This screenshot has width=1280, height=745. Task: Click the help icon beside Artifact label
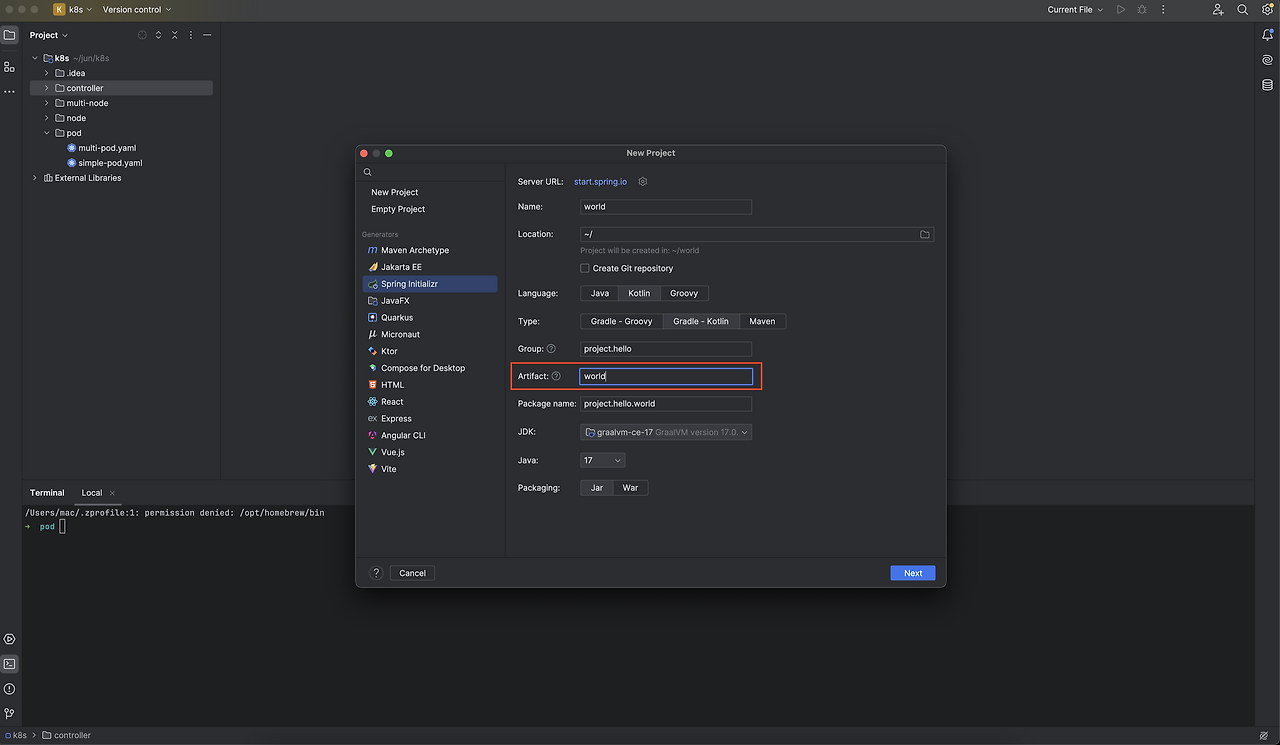coord(556,376)
